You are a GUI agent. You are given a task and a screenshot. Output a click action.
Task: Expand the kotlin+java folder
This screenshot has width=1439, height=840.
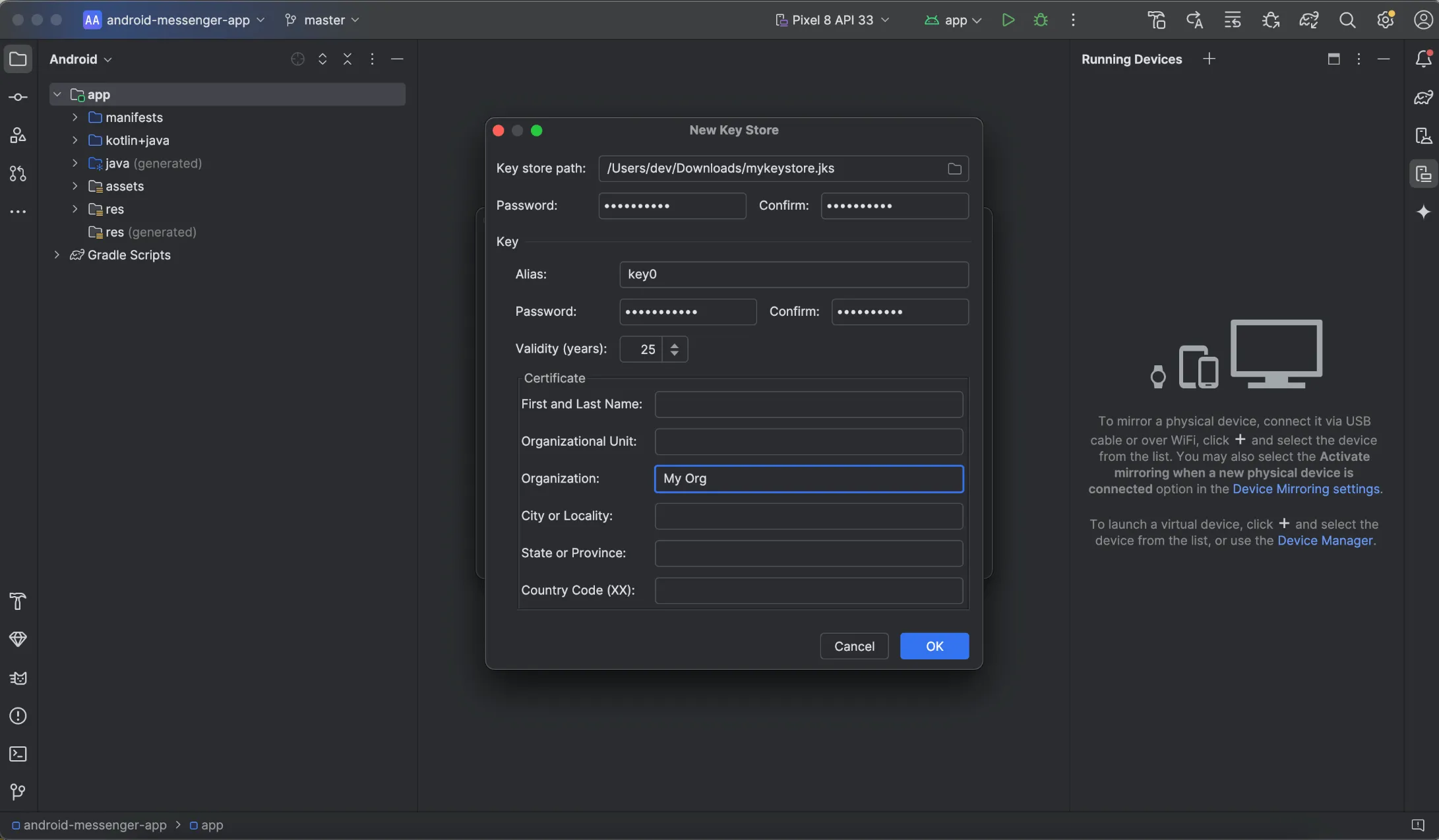[75, 140]
